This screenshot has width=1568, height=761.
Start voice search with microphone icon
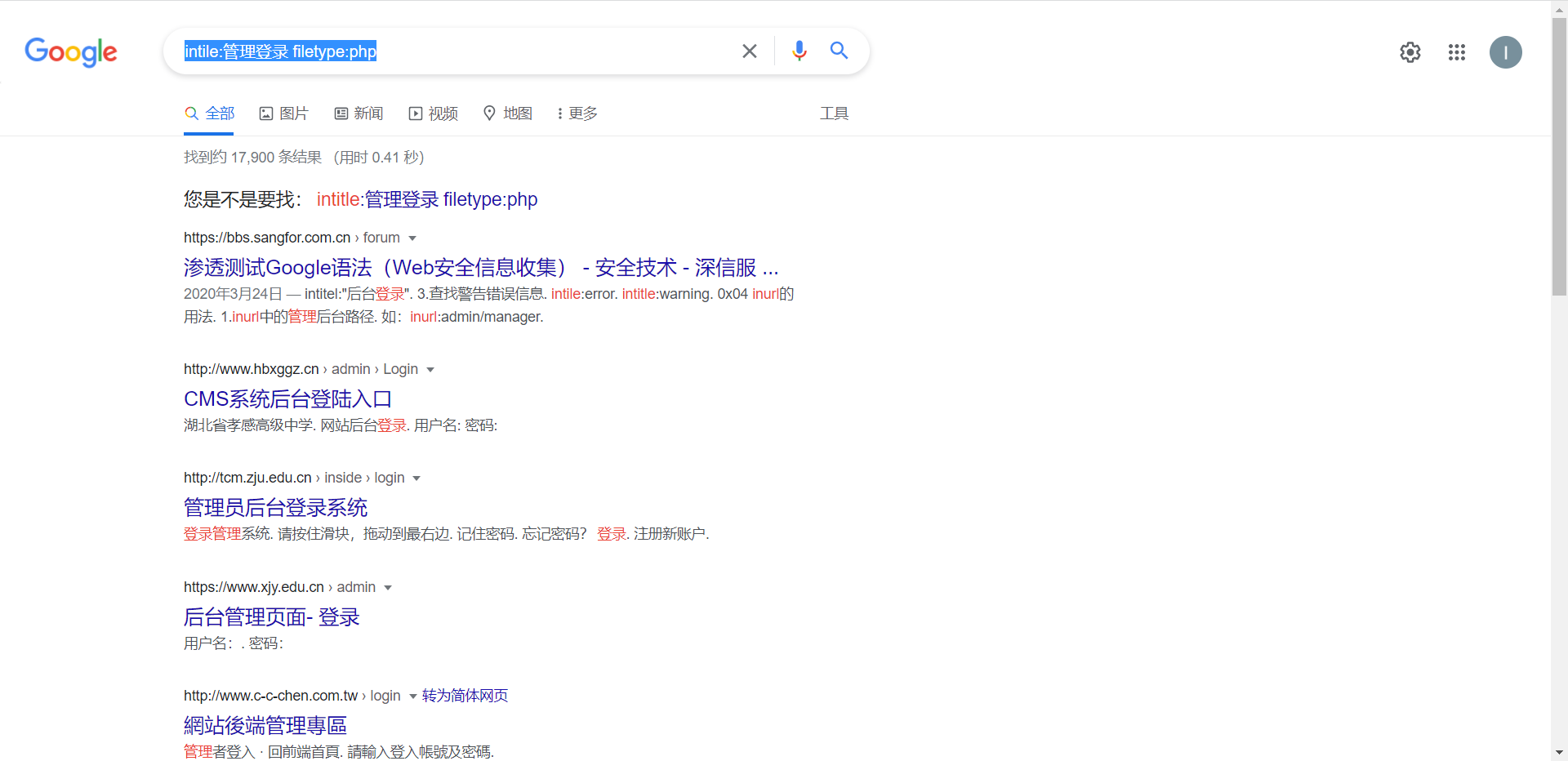click(799, 51)
